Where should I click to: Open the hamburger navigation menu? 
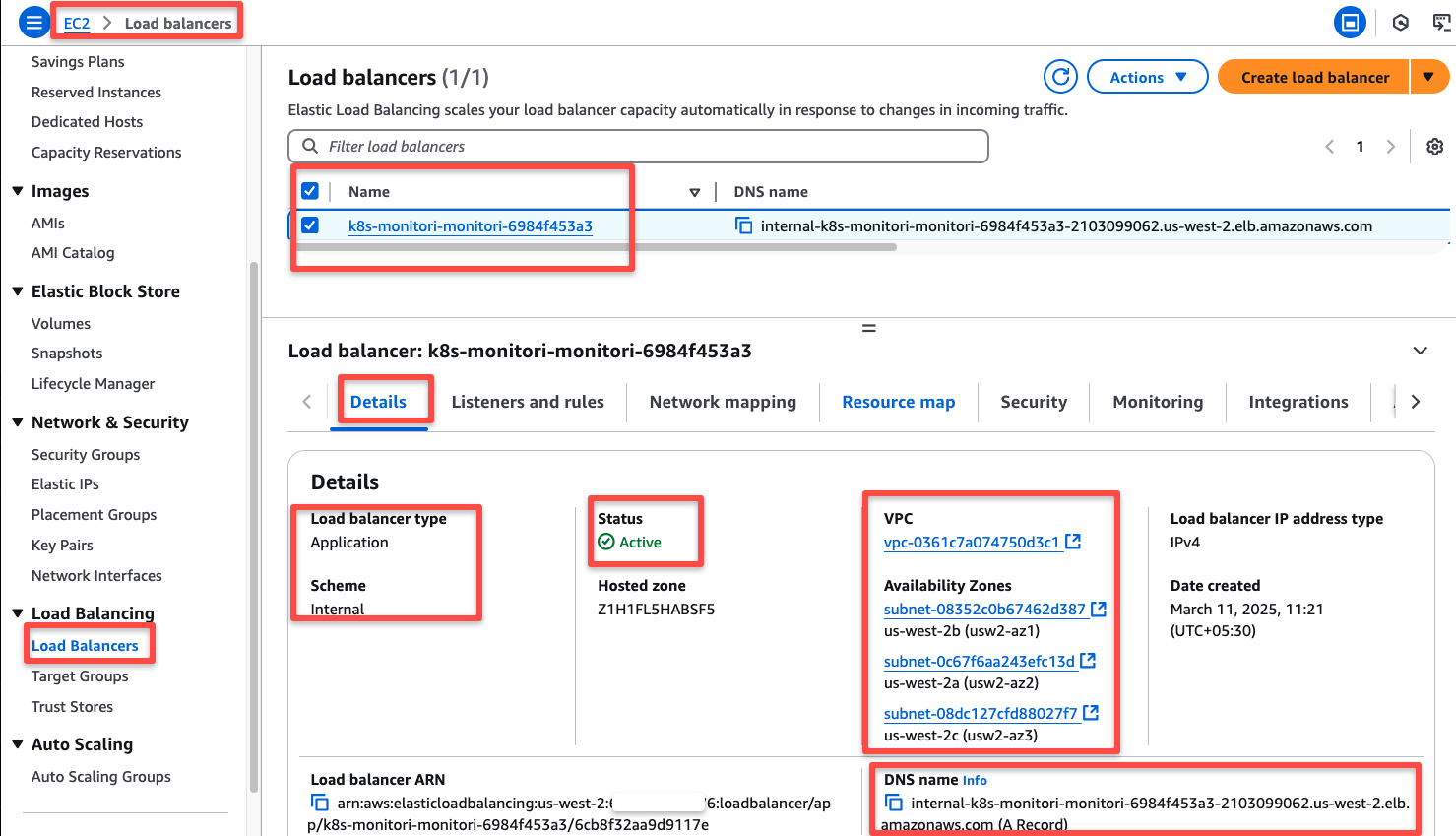point(34,22)
